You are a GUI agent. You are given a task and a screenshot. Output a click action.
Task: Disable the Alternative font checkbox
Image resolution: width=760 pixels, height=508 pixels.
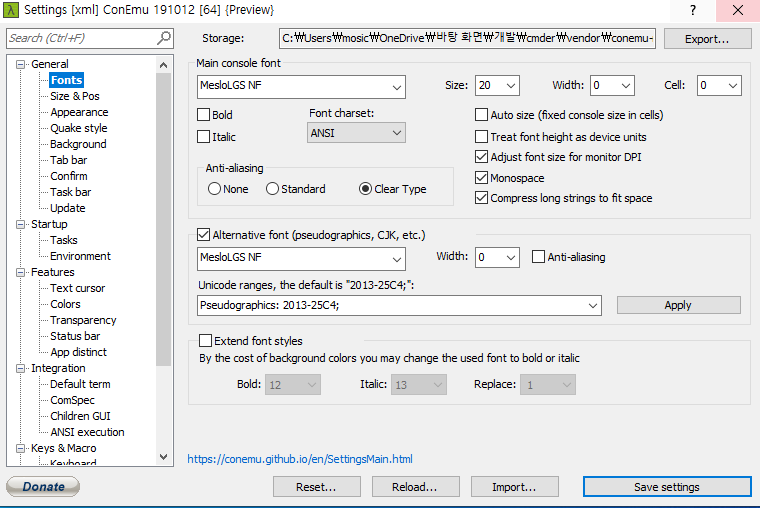pos(204,235)
